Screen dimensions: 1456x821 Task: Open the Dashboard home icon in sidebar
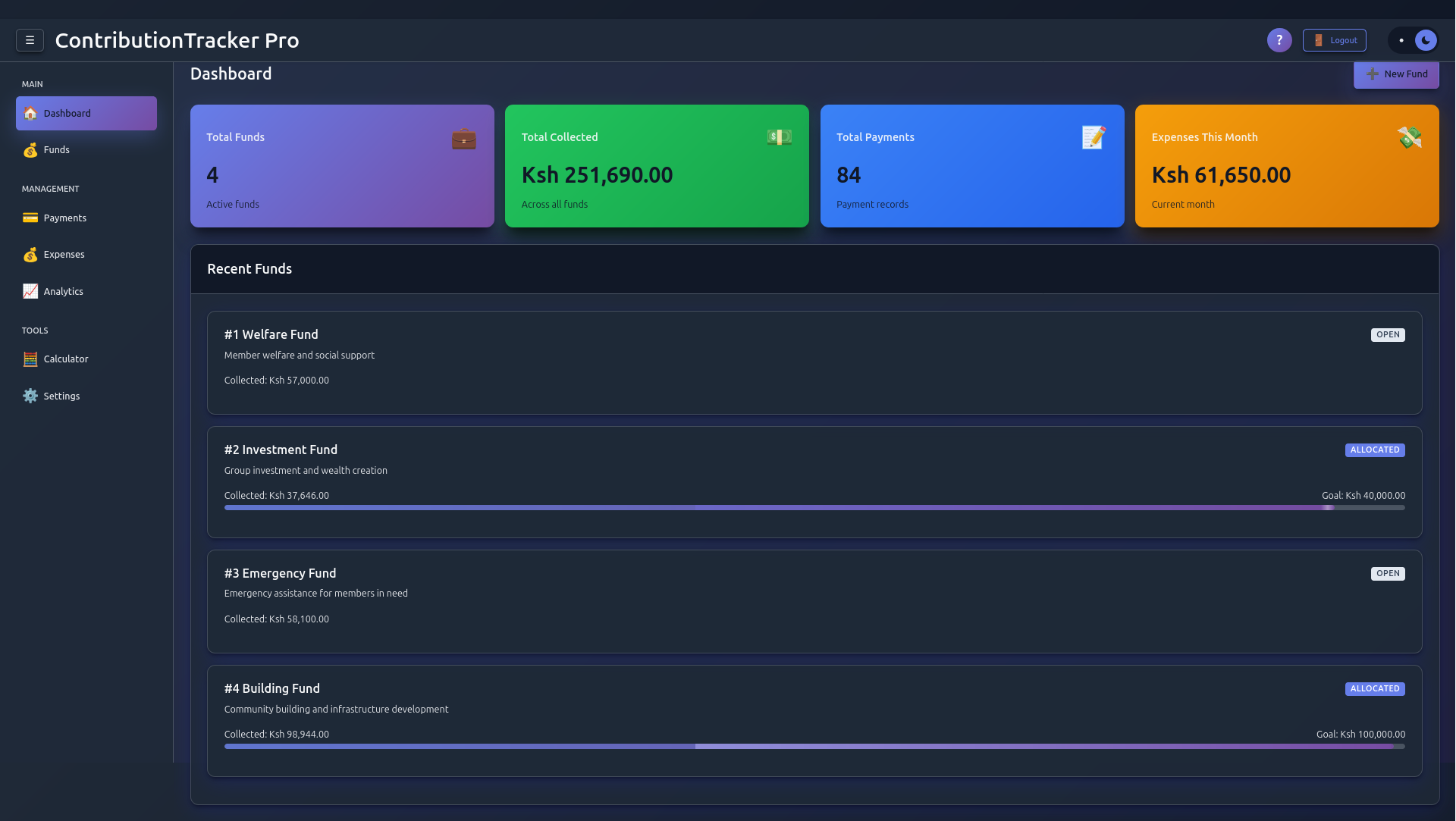[x=30, y=113]
